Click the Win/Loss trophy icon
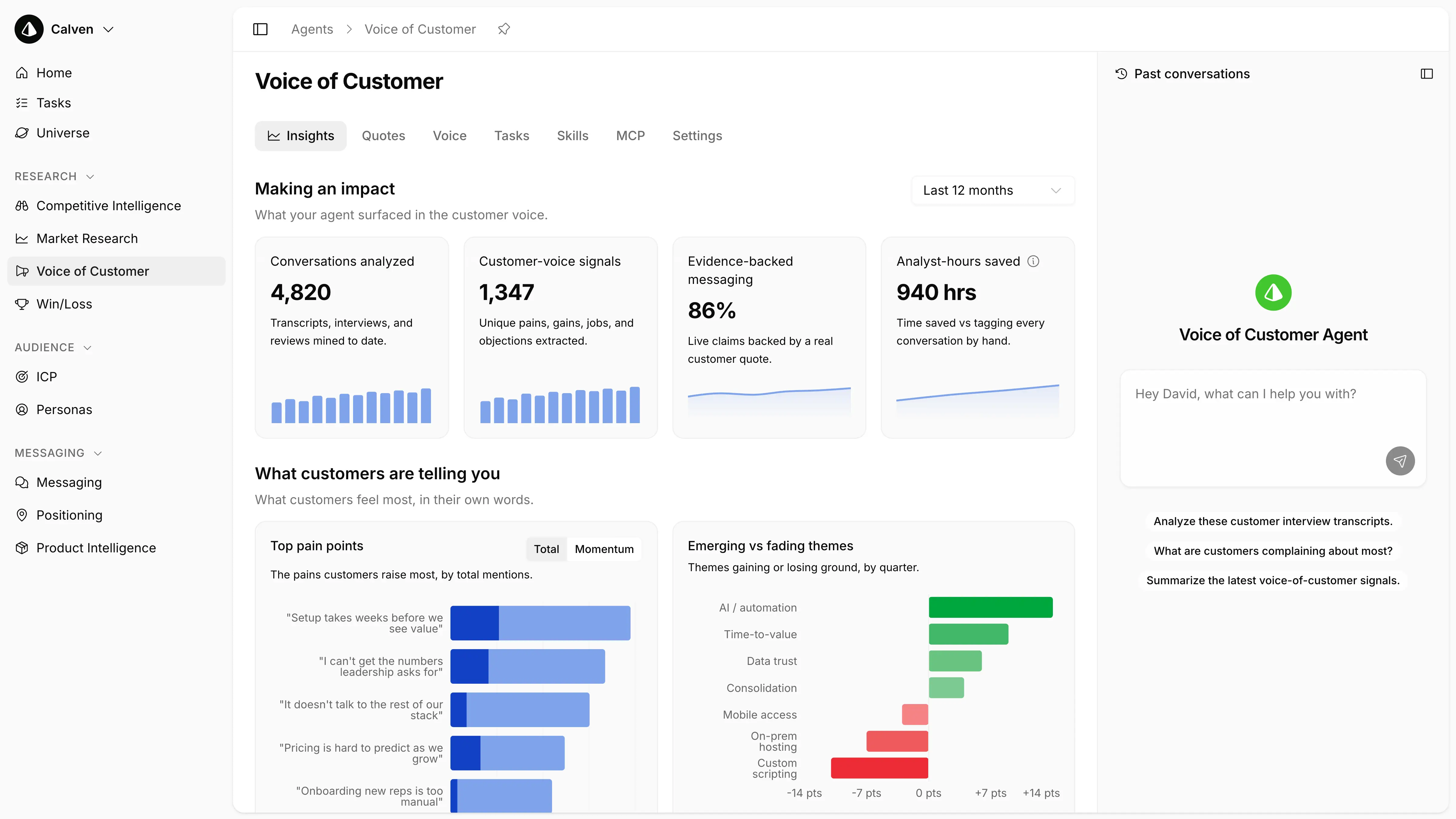 point(22,304)
